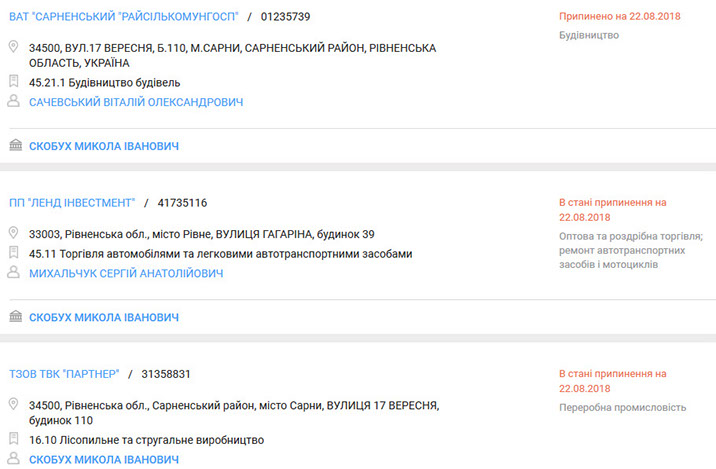The height and width of the screenshot is (469, 716).
Task: Click the location pin icon beside the ВУЛИЦЯ ГАГАРІНА address
Action: (x=14, y=234)
